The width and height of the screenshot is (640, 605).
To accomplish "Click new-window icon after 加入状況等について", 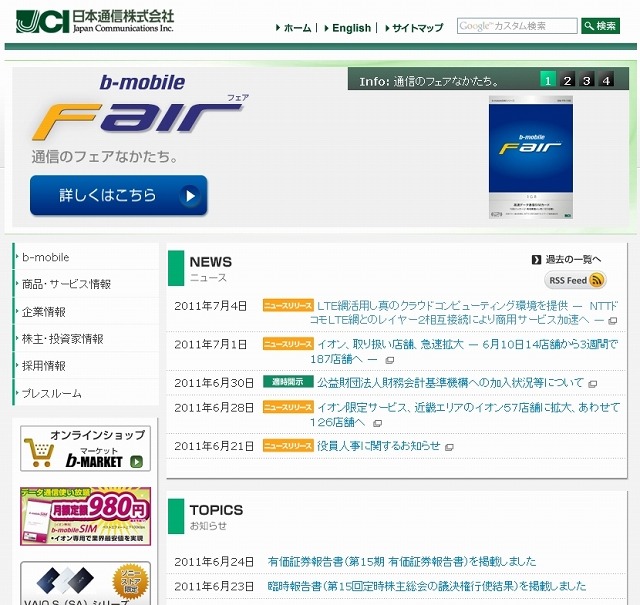I will [592, 383].
